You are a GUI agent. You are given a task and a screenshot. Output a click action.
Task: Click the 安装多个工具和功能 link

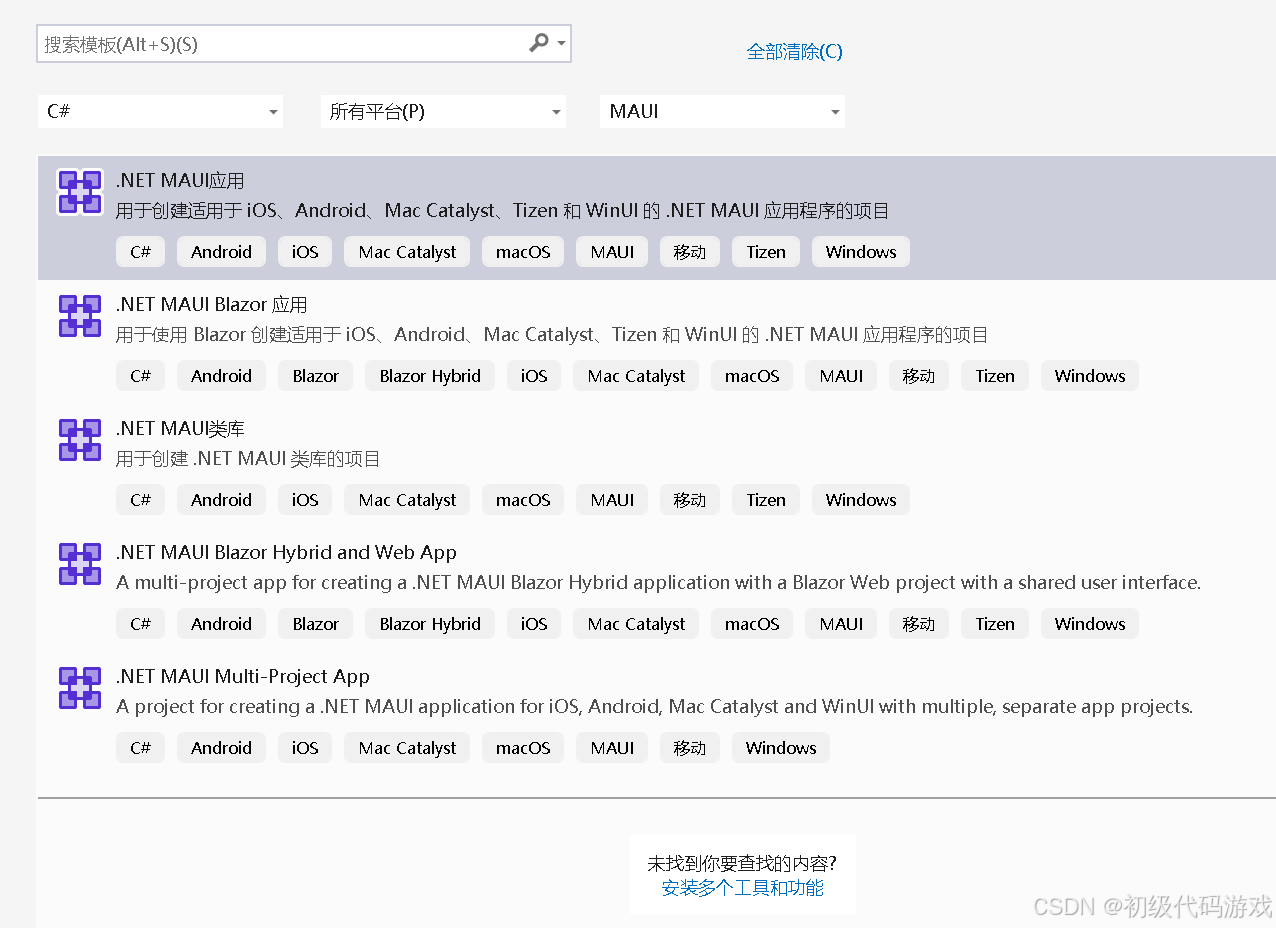click(x=743, y=888)
